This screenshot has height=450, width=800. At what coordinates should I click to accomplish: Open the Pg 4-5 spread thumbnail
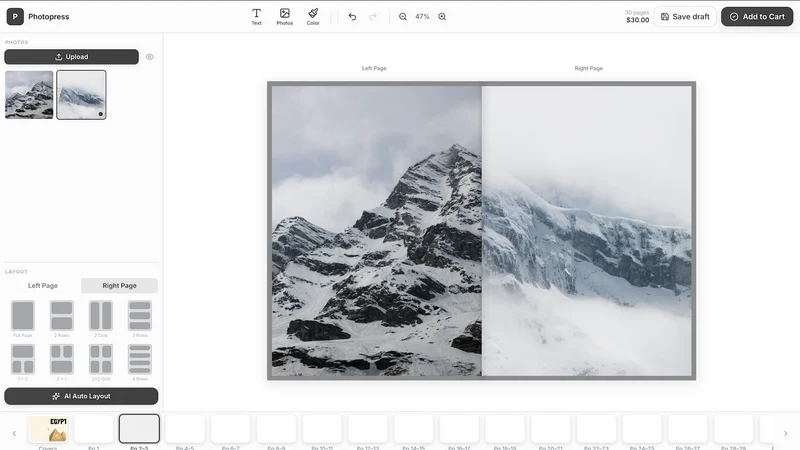(x=185, y=429)
